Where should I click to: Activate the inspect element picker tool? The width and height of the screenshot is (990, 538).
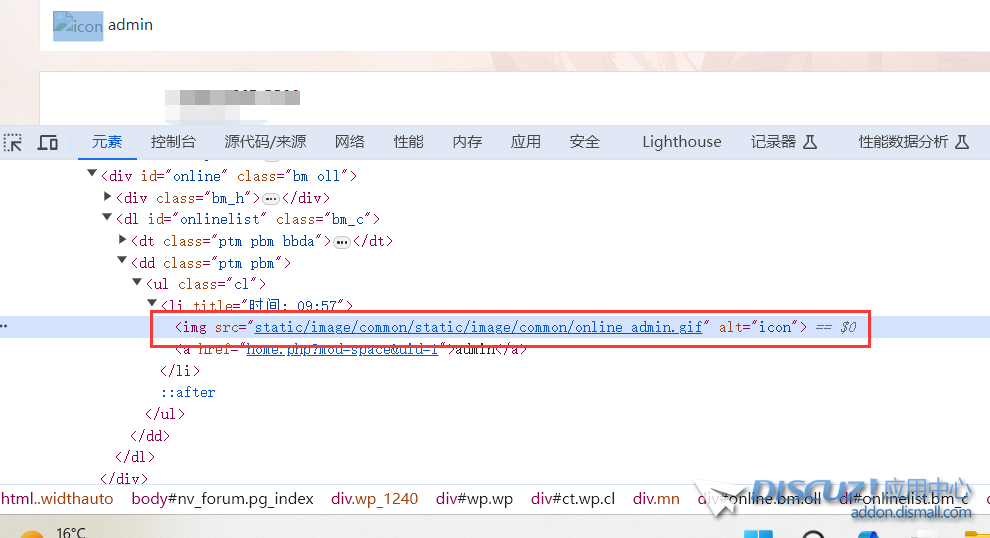pos(13,143)
